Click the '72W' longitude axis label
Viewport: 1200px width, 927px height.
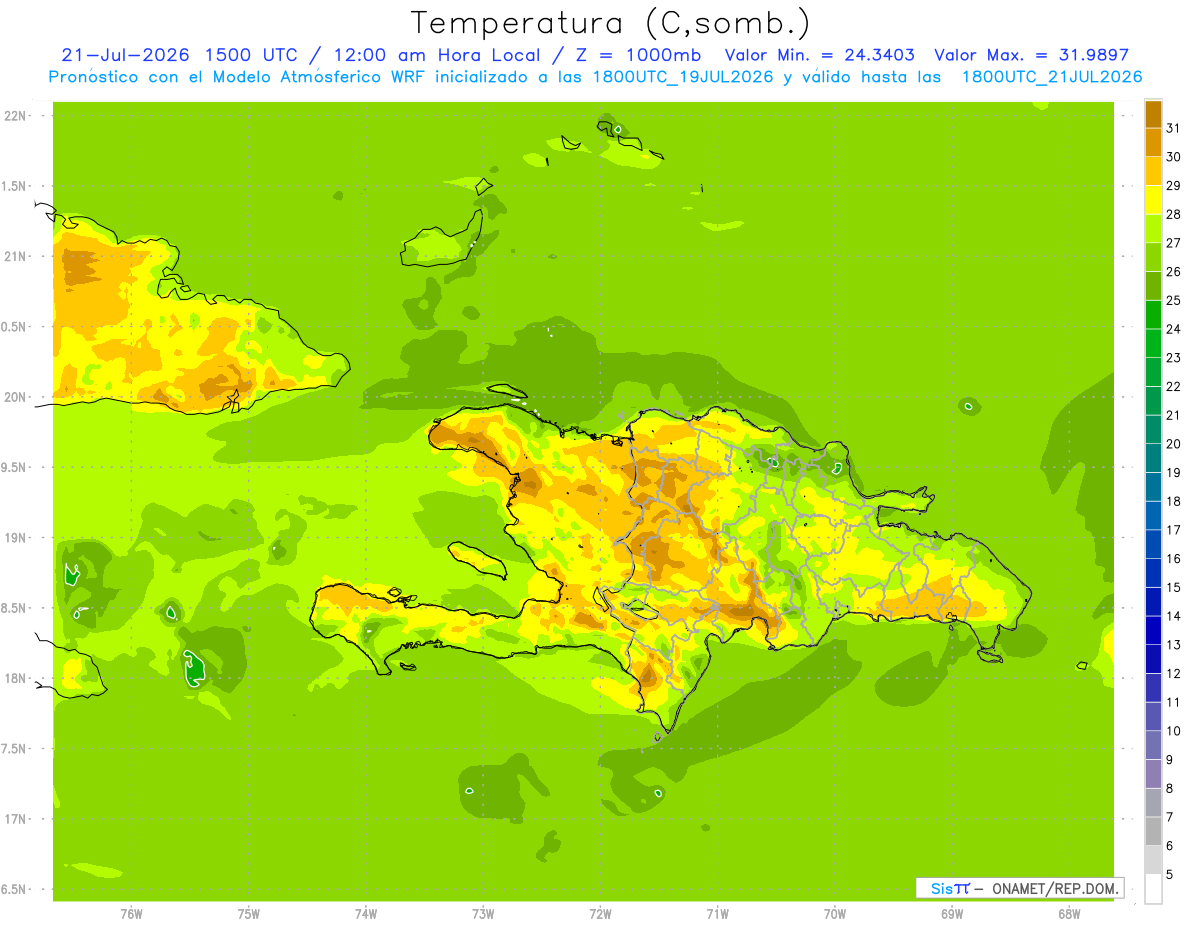[x=600, y=914]
